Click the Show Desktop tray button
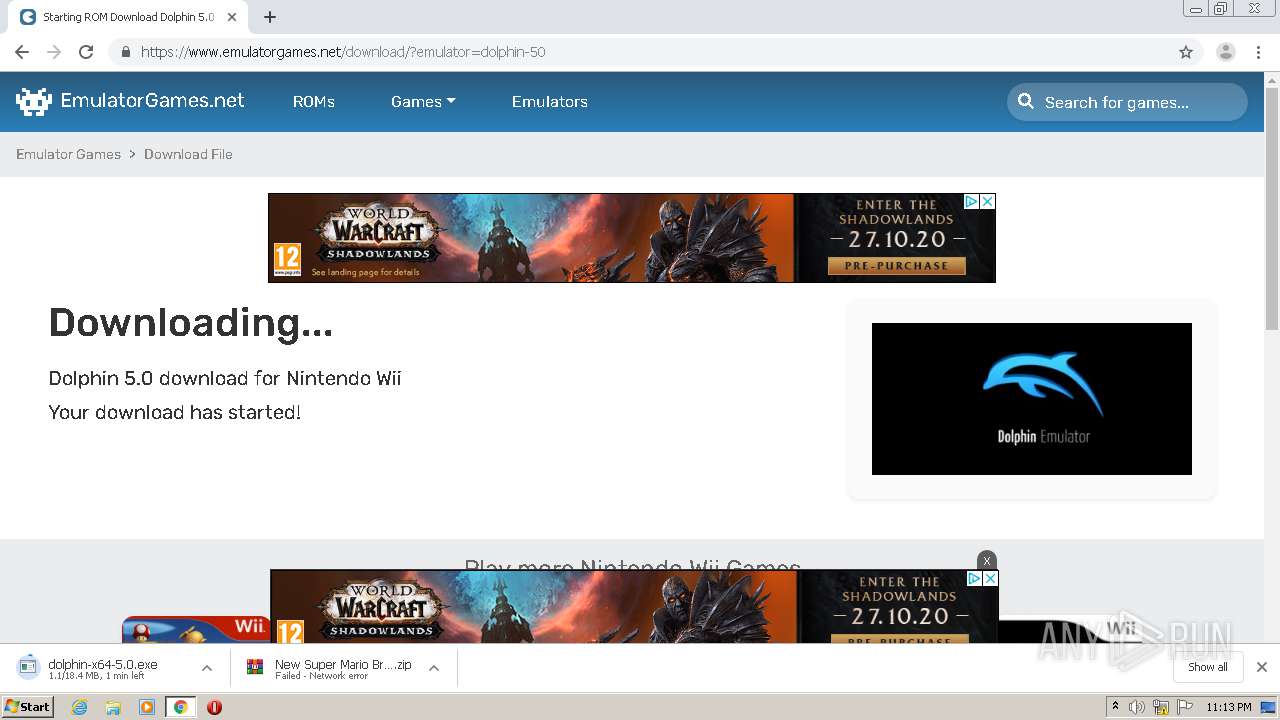The height and width of the screenshot is (720, 1280). point(1268,707)
